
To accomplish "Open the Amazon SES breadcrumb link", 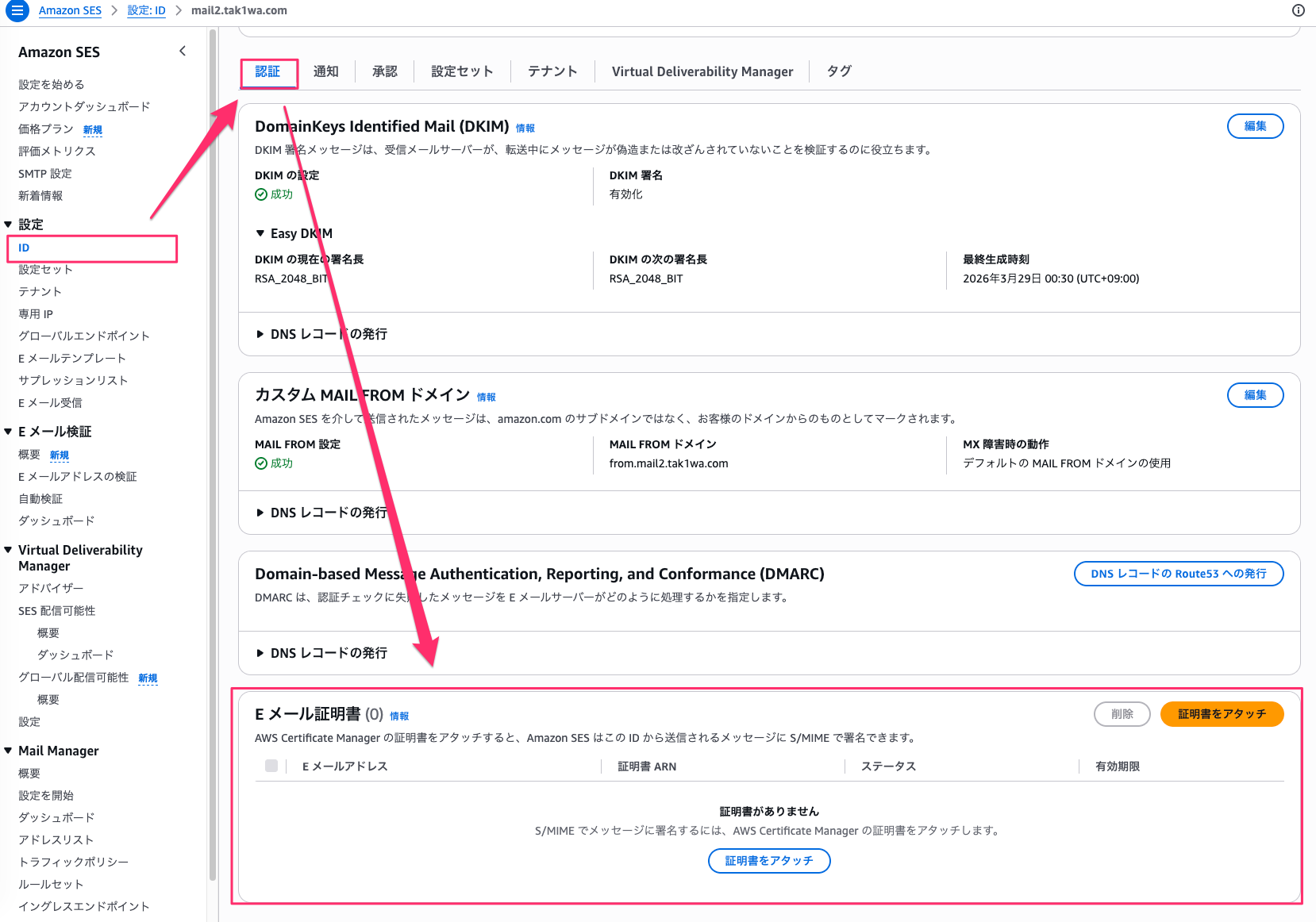I will point(70,10).
